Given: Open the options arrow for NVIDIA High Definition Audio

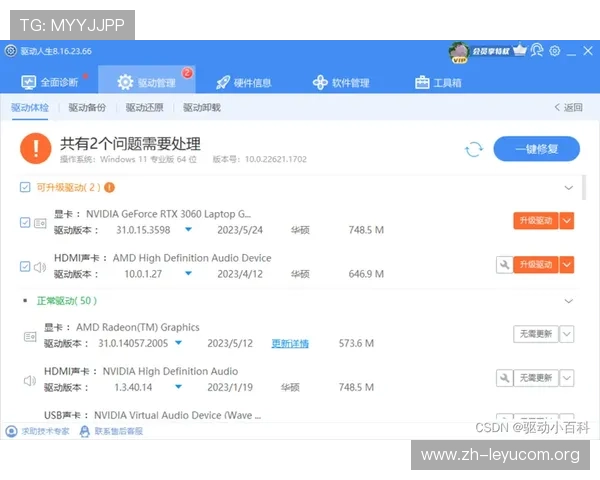Looking at the screenshot, I should coord(567,378).
